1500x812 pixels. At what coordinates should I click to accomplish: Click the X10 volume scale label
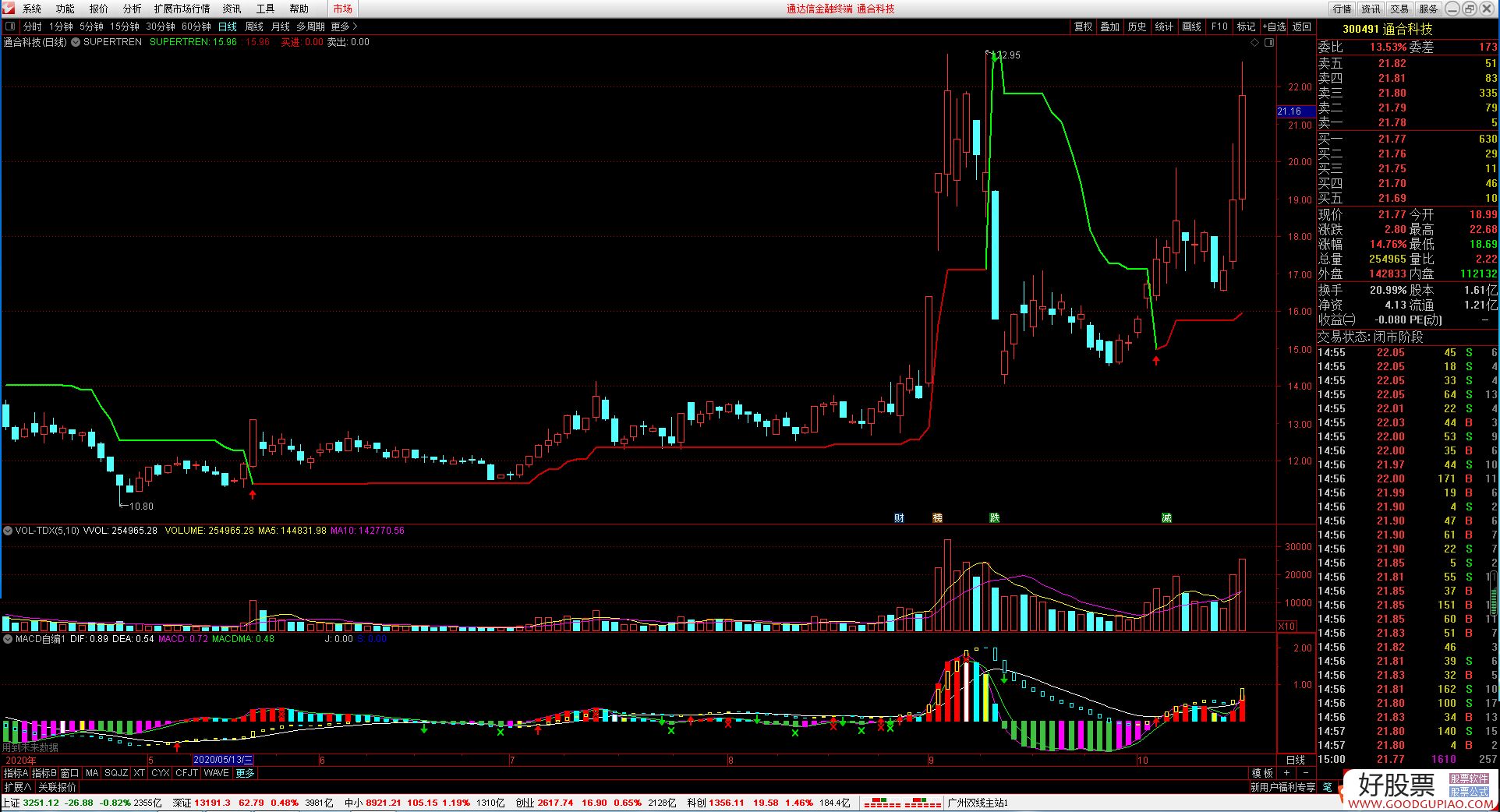(1286, 626)
